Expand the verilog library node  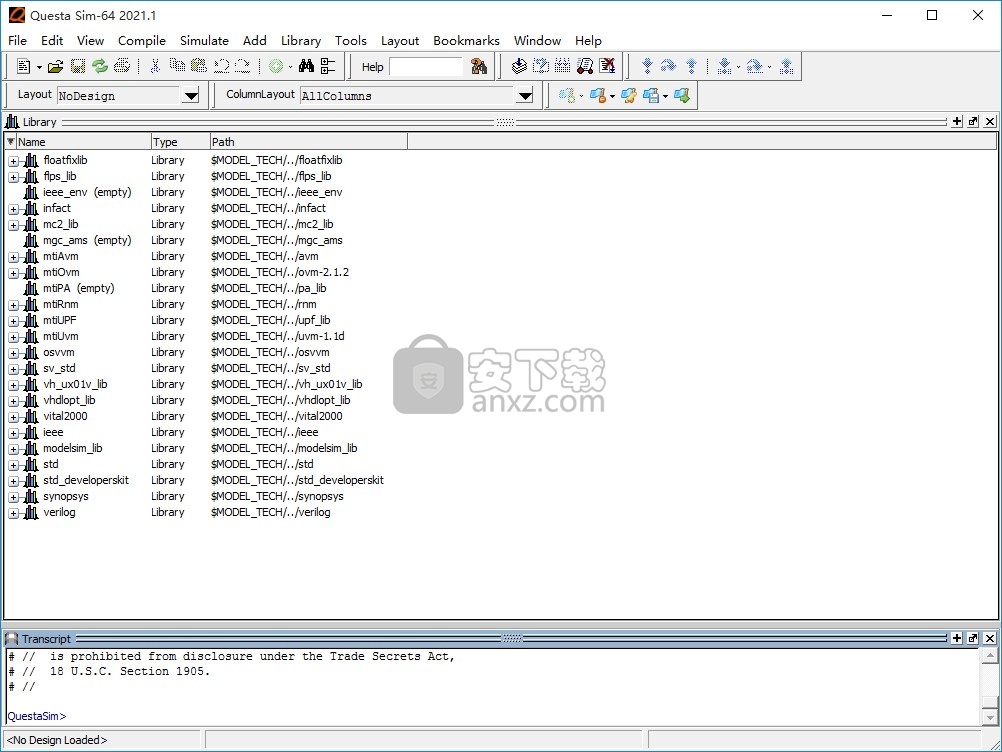13,513
